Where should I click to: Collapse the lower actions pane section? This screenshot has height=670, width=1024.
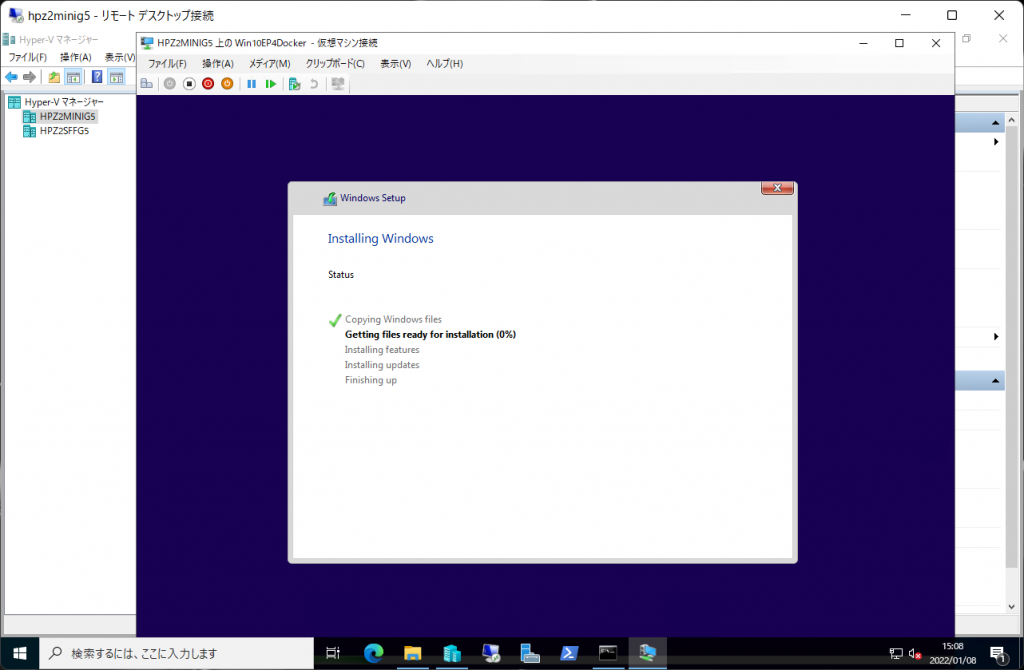pos(995,381)
